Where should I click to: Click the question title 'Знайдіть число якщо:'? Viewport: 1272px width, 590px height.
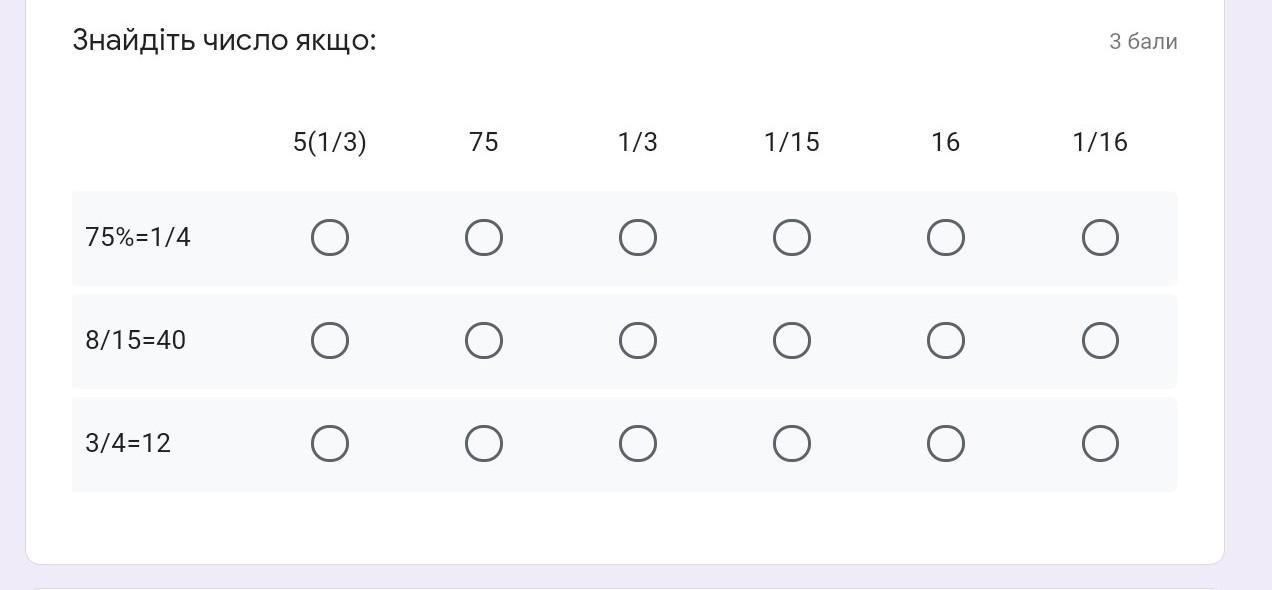pyautogui.click(x=224, y=41)
